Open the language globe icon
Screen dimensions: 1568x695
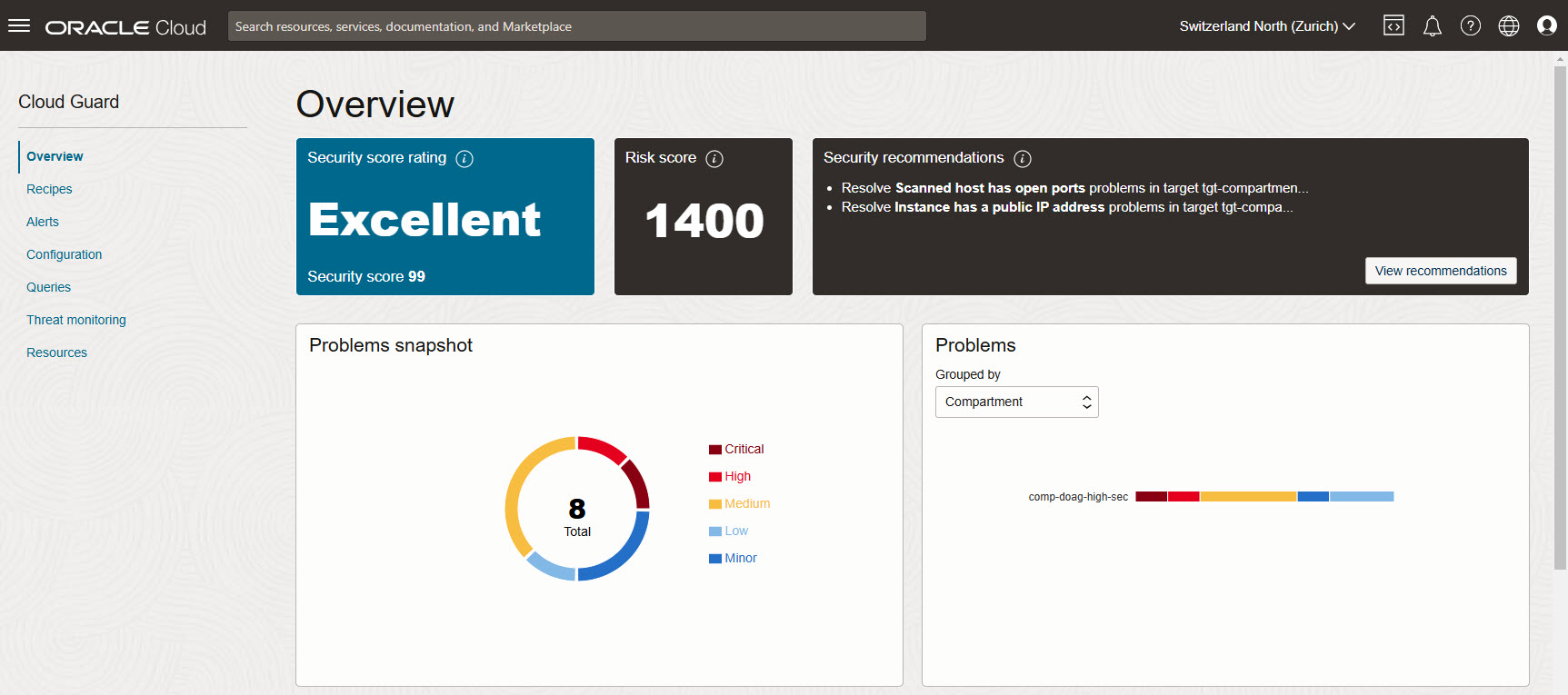click(x=1509, y=25)
